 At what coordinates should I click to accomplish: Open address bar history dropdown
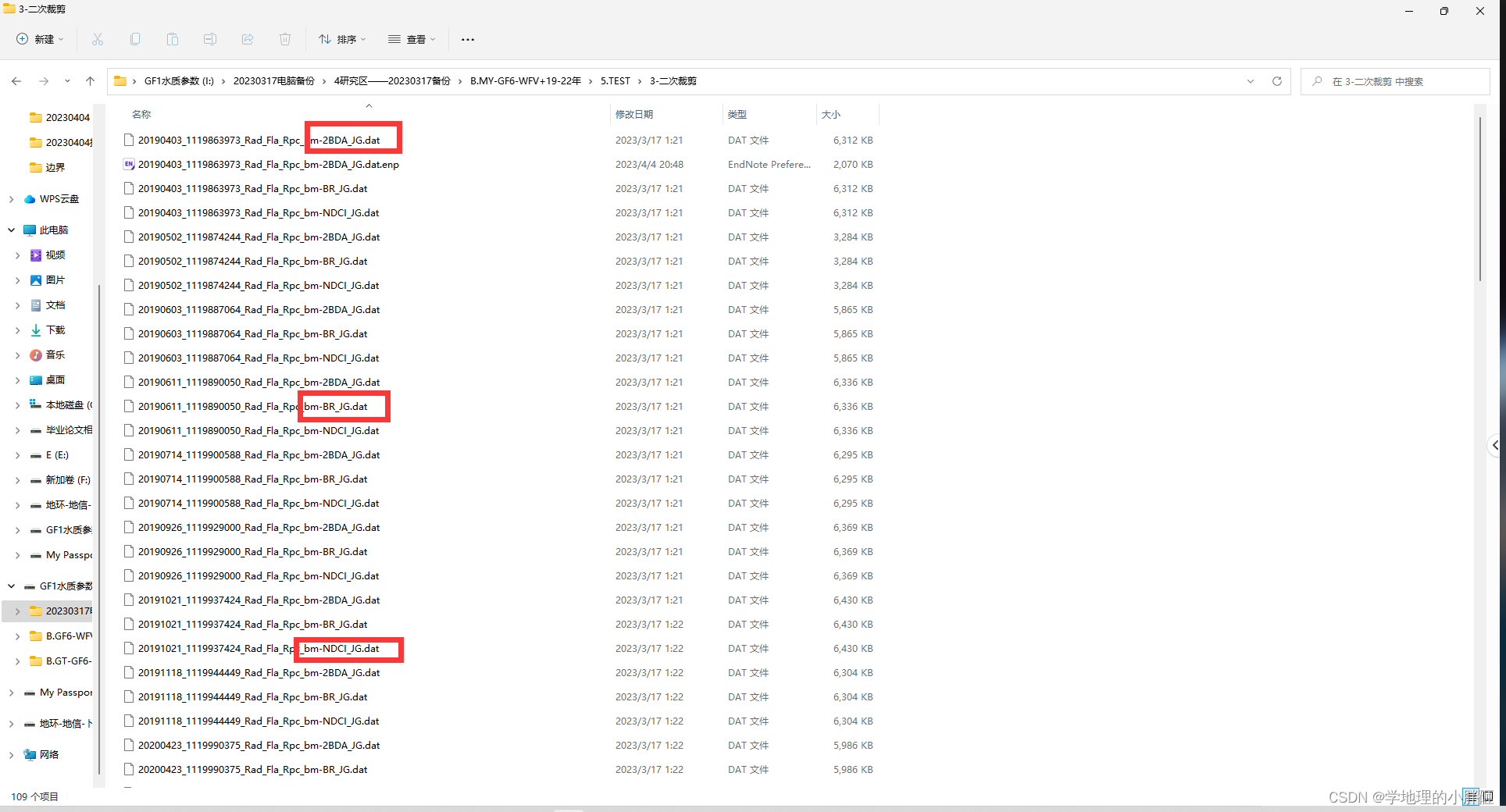point(1251,81)
